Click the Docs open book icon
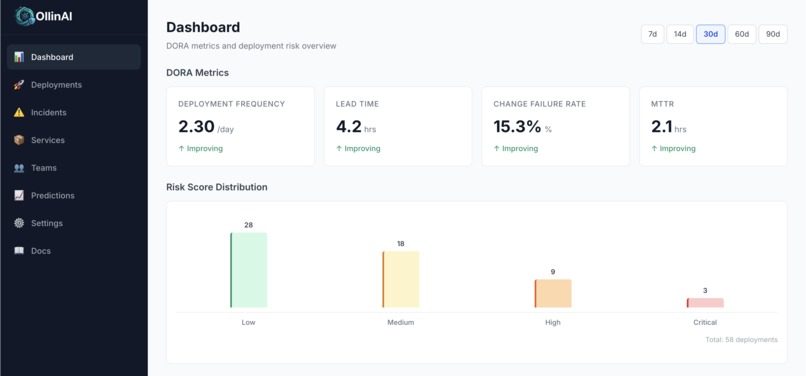 click(19, 251)
